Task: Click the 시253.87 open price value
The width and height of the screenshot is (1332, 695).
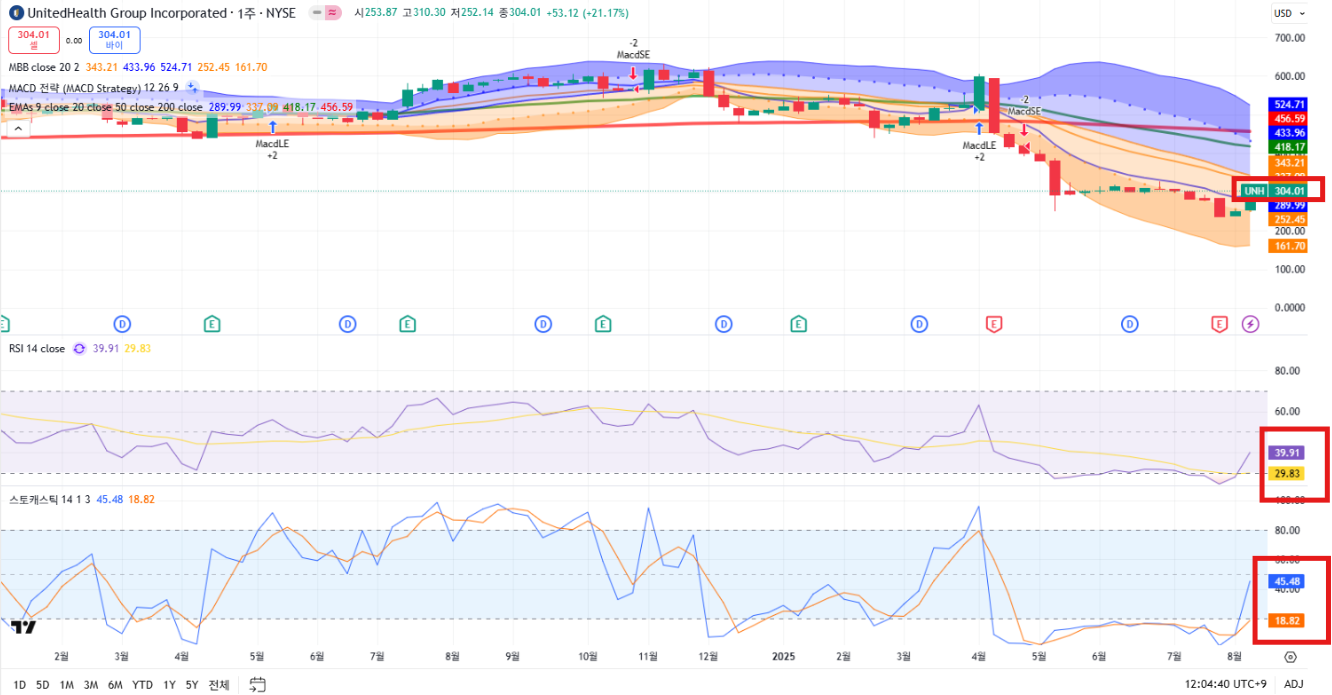Action: click(376, 13)
